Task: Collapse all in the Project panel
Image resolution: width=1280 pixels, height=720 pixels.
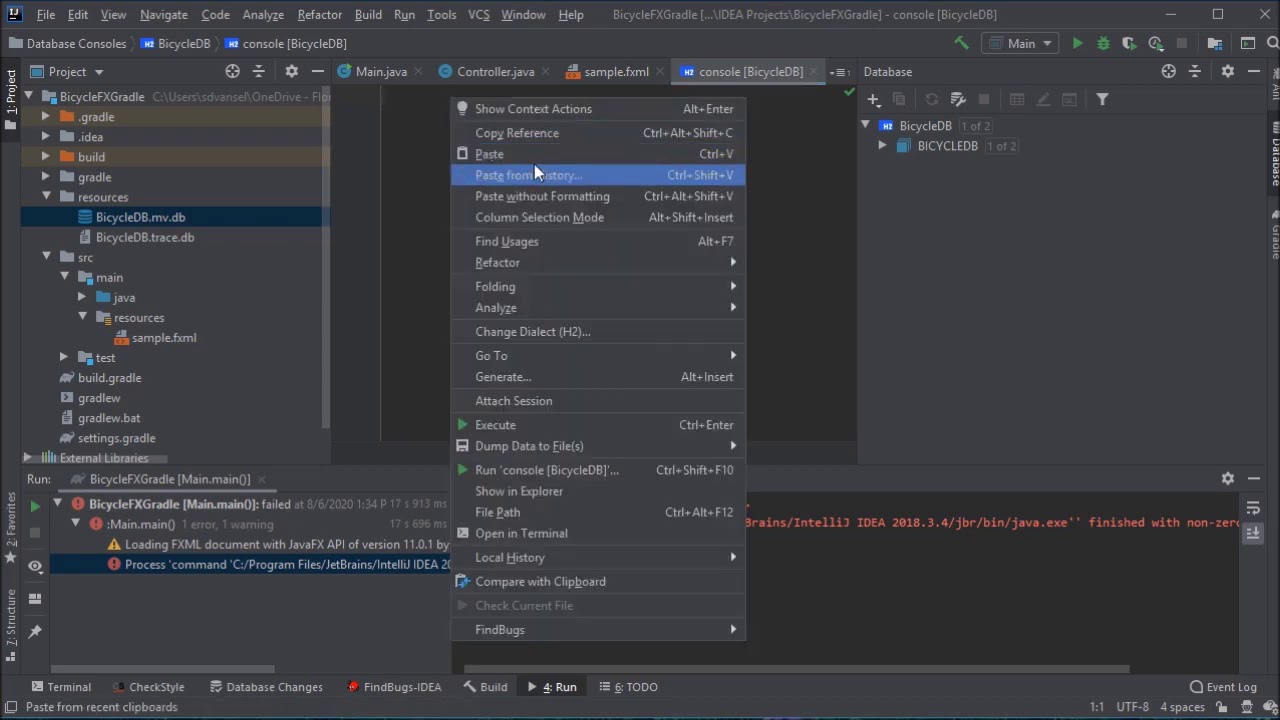Action: click(x=258, y=71)
